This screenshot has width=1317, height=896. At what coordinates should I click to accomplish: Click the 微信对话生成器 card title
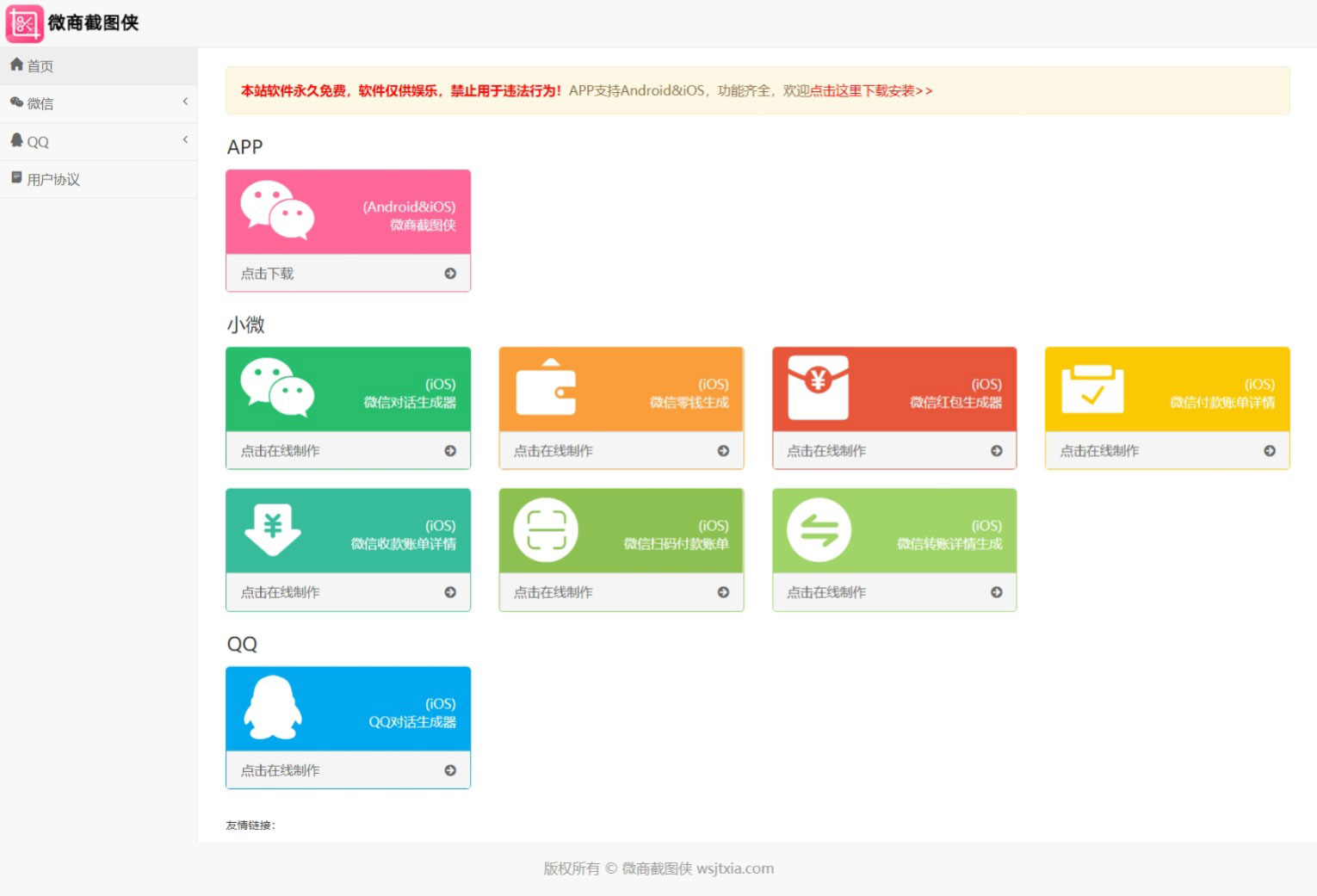[x=410, y=402]
